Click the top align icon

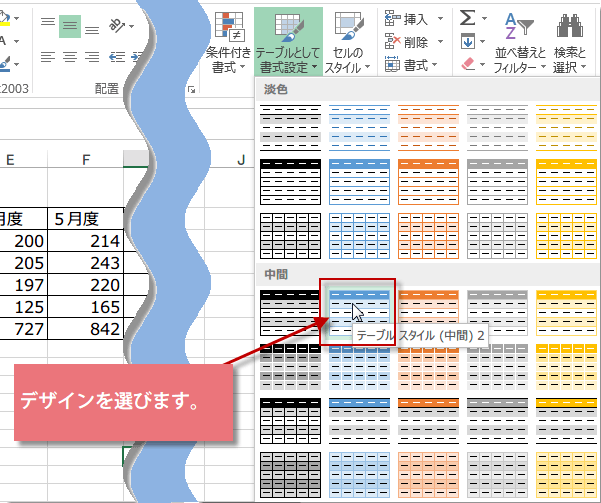(48, 22)
